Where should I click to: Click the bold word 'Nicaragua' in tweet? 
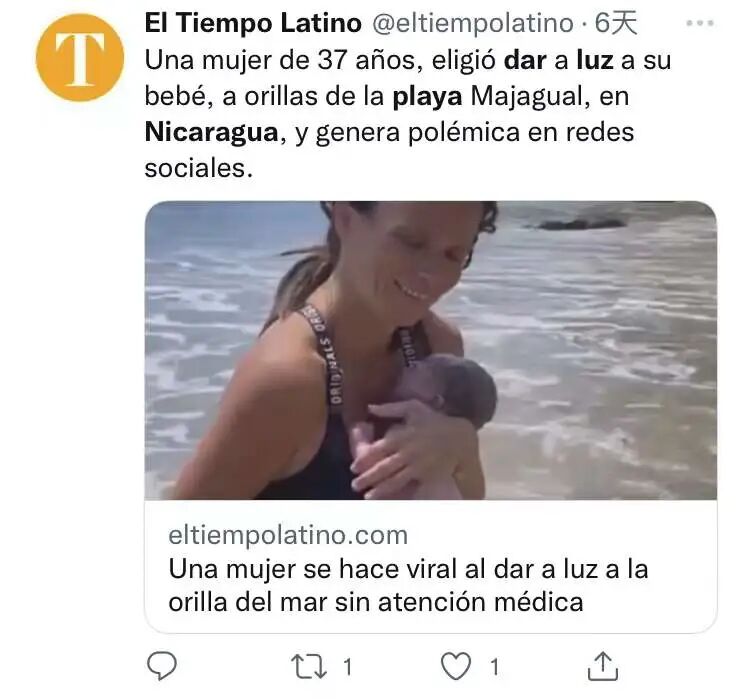coord(211,132)
